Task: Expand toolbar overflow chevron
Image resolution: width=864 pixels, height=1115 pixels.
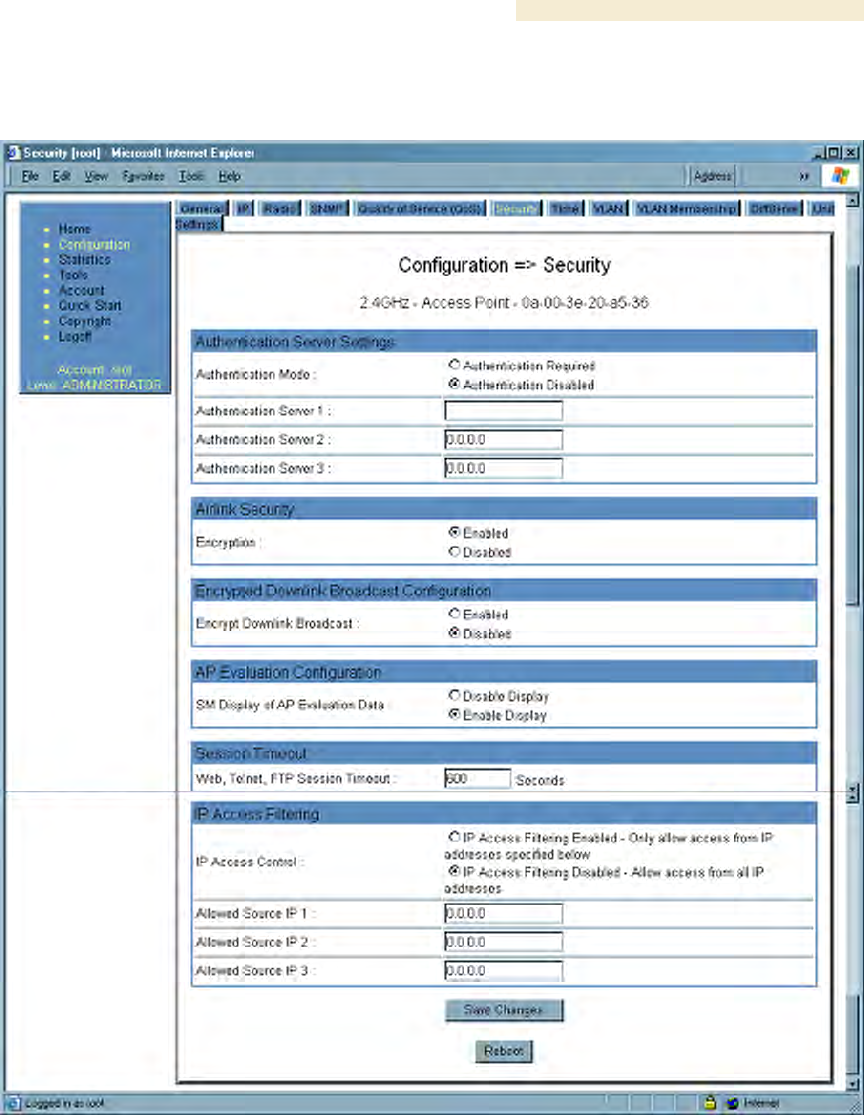Action: click(x=804, y=176)
